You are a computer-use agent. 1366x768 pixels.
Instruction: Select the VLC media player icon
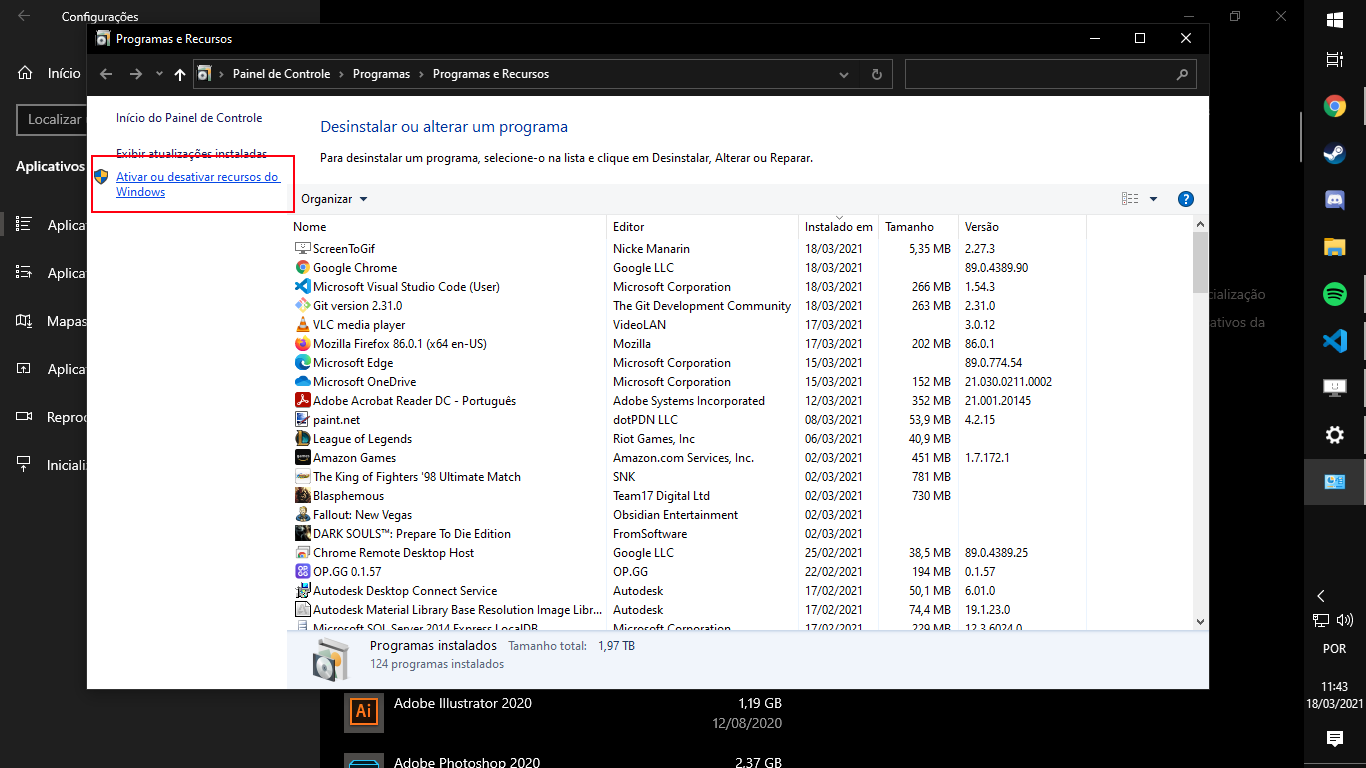pos(303,324)
